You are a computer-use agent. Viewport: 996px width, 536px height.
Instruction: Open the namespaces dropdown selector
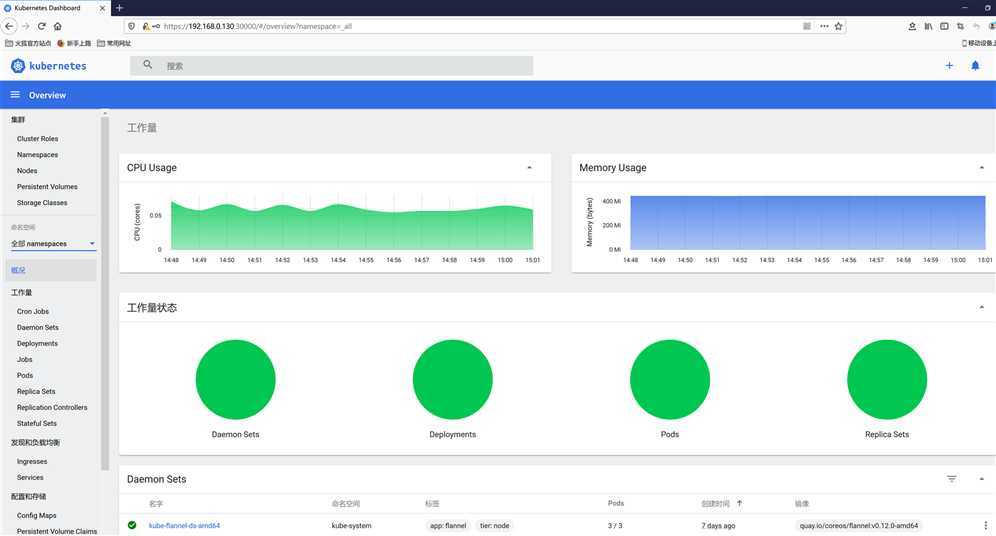[53, 243]
